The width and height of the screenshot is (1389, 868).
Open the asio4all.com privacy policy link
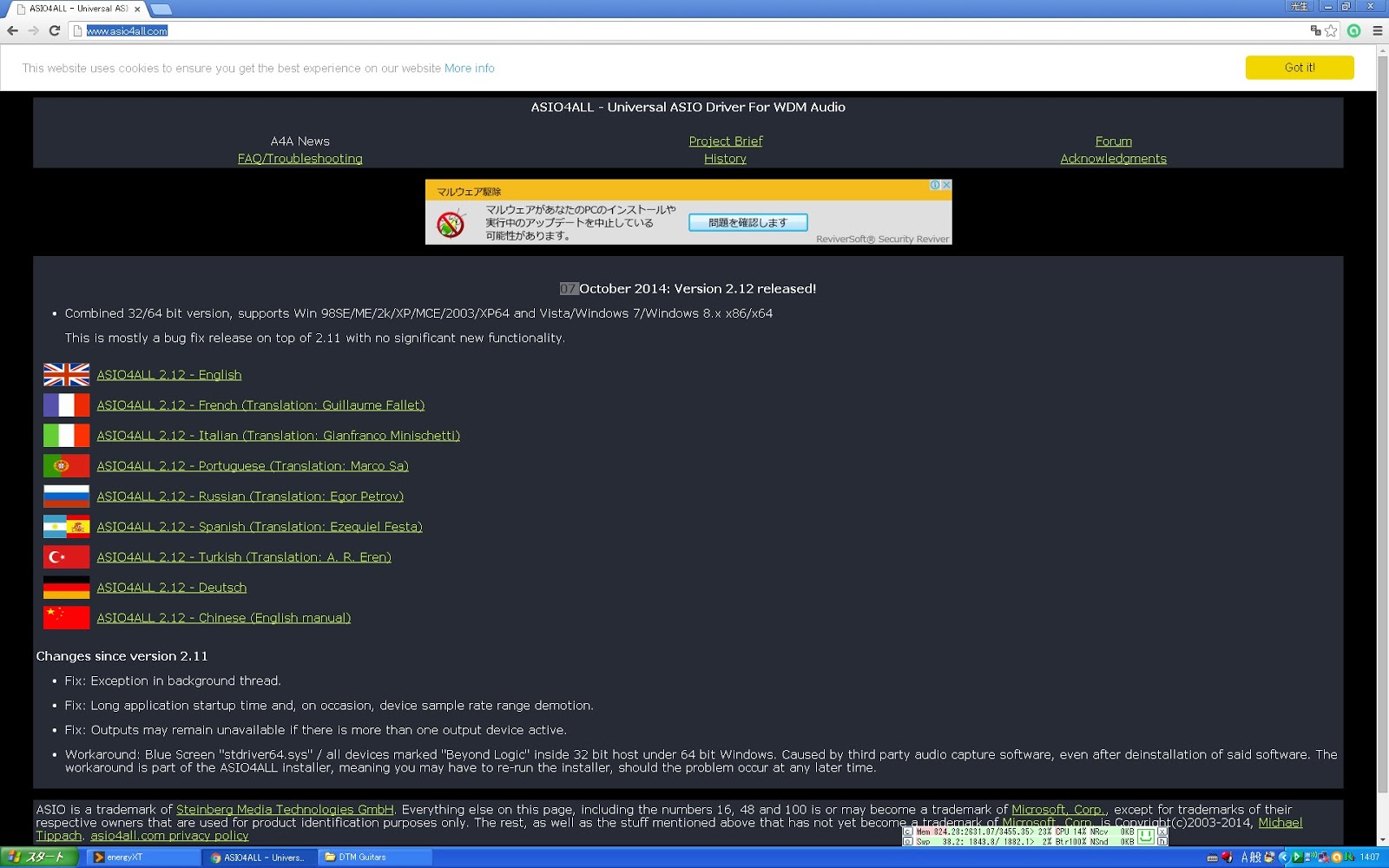pos(169,835)
